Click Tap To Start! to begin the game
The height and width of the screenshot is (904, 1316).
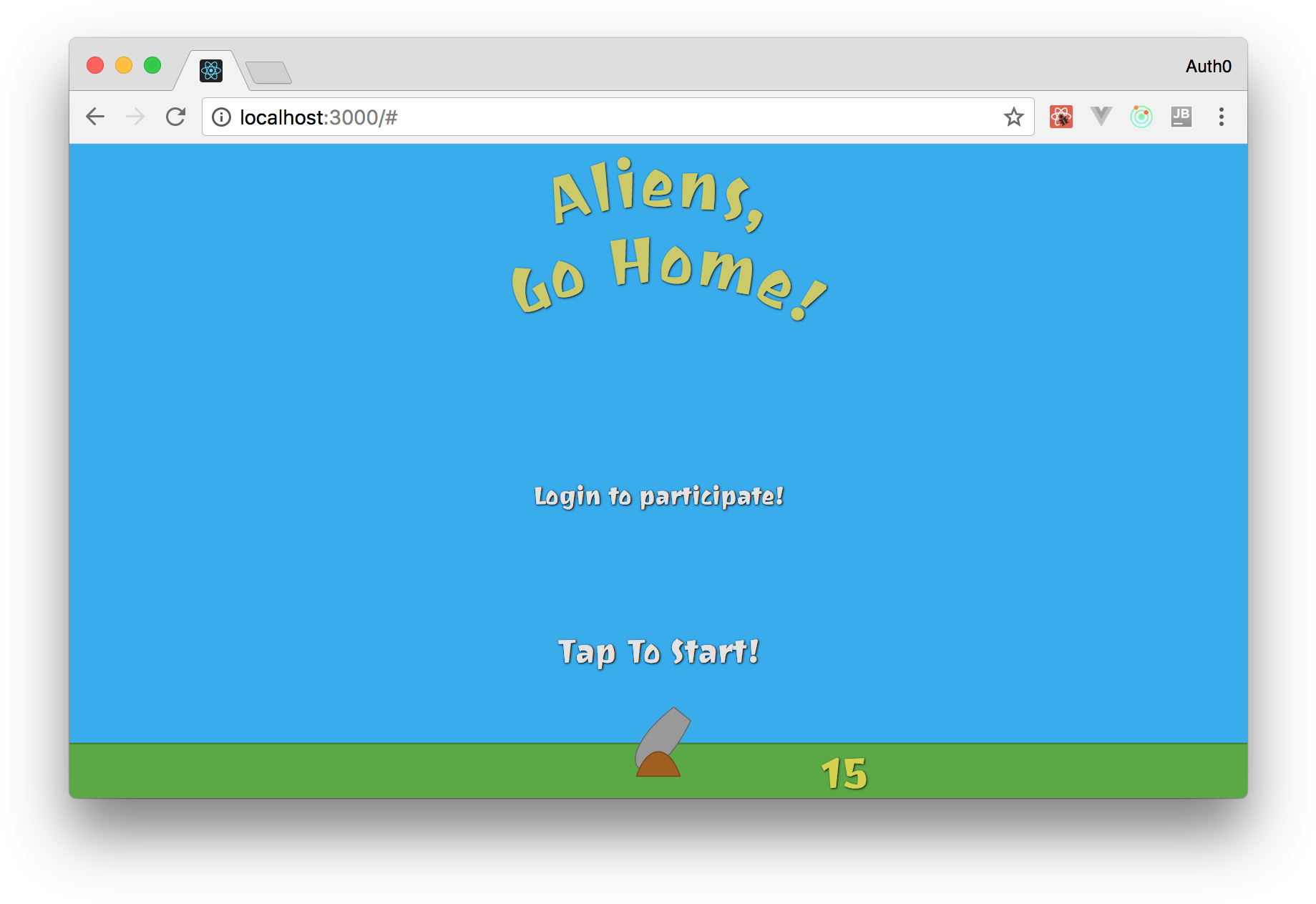click(658, 652)
